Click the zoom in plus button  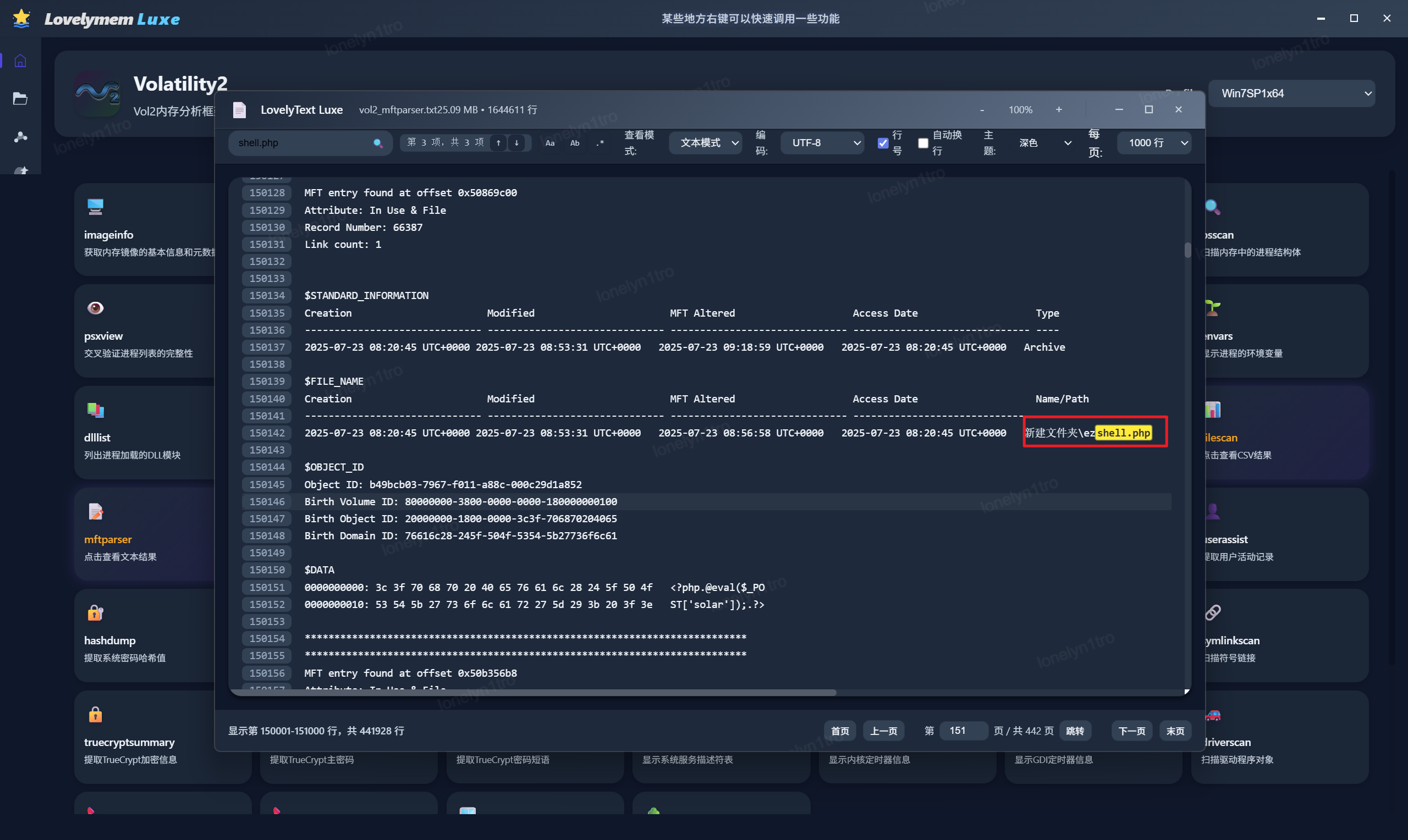coord(1059,110)
